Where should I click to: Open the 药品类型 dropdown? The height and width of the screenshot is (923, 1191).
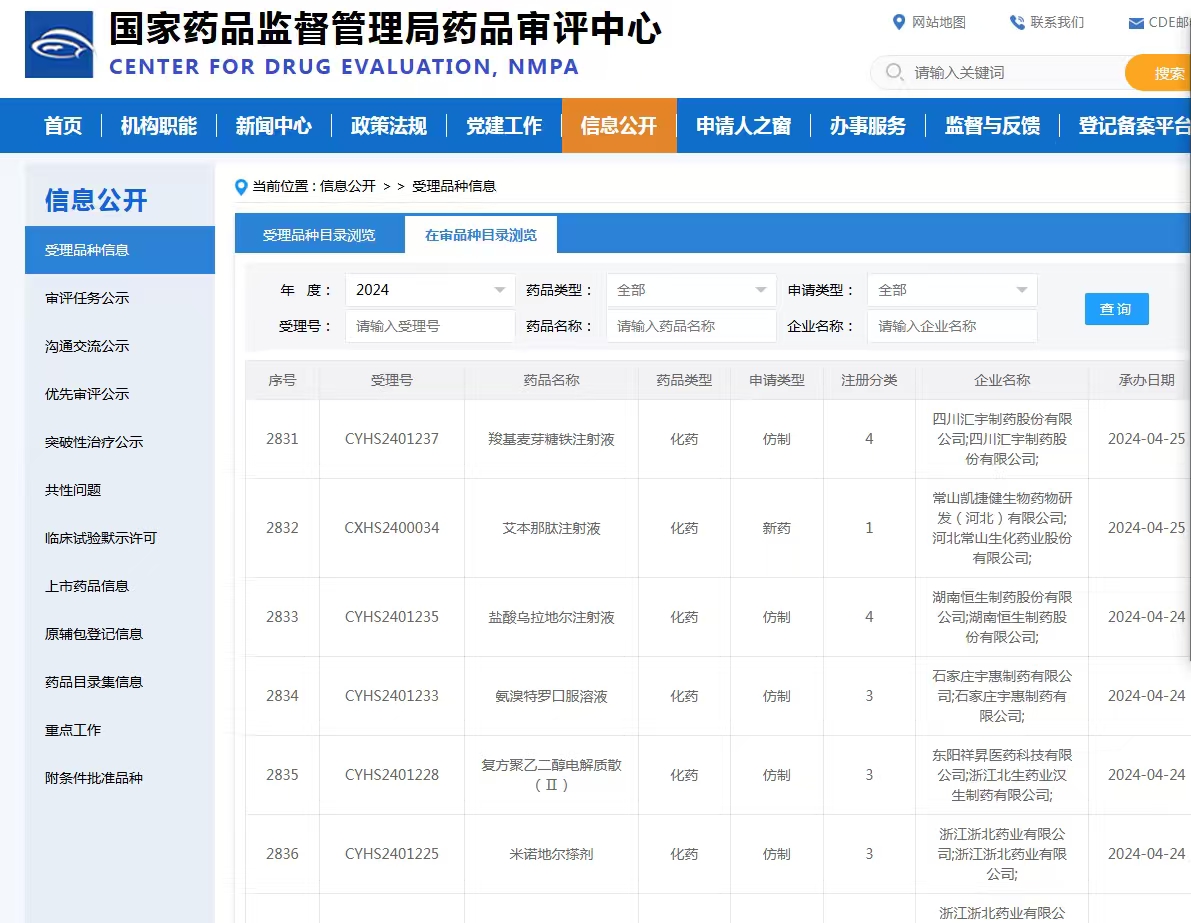tap(691, 290)
